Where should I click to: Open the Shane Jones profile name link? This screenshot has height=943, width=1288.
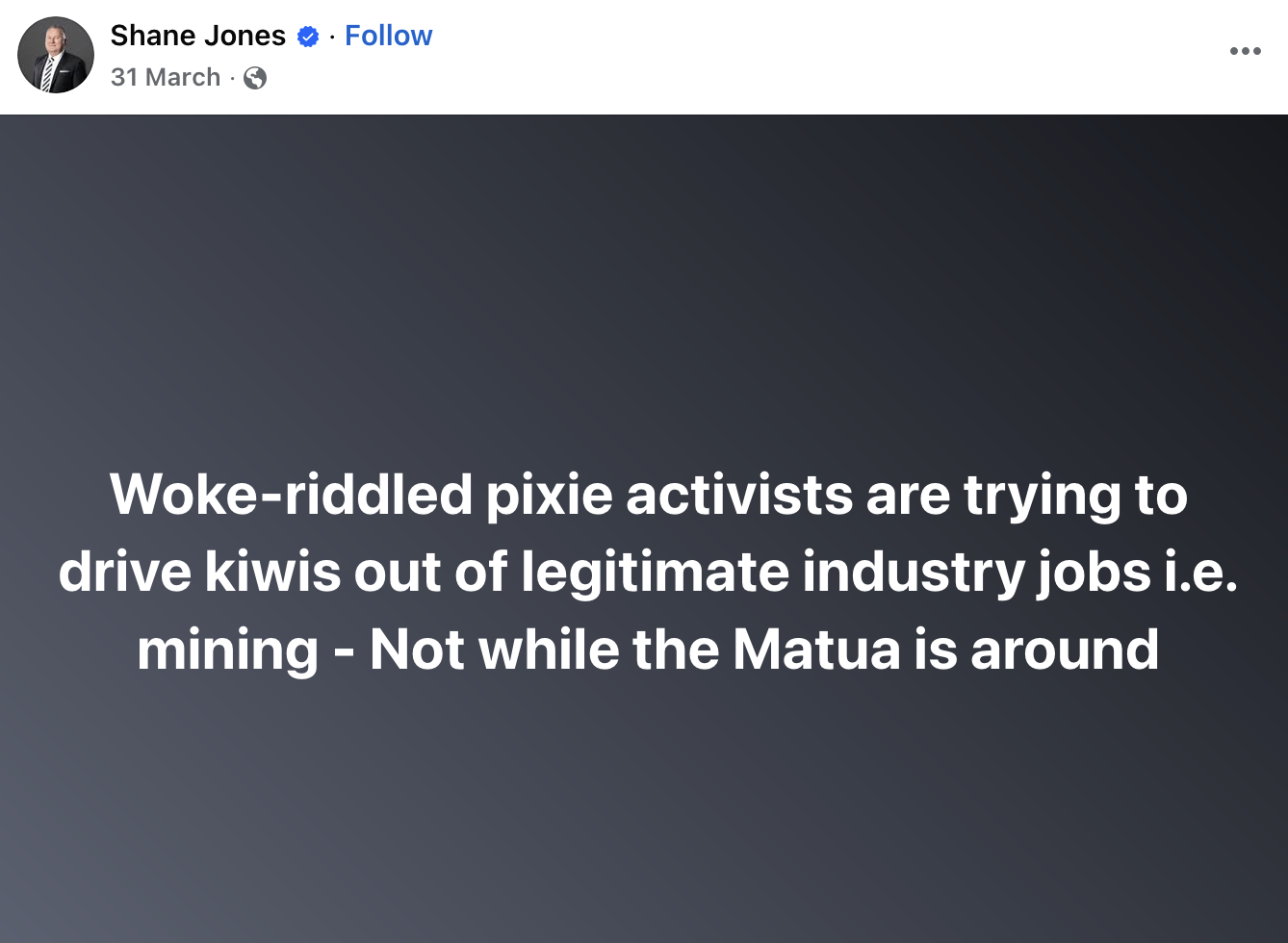(x=197, y=36)
